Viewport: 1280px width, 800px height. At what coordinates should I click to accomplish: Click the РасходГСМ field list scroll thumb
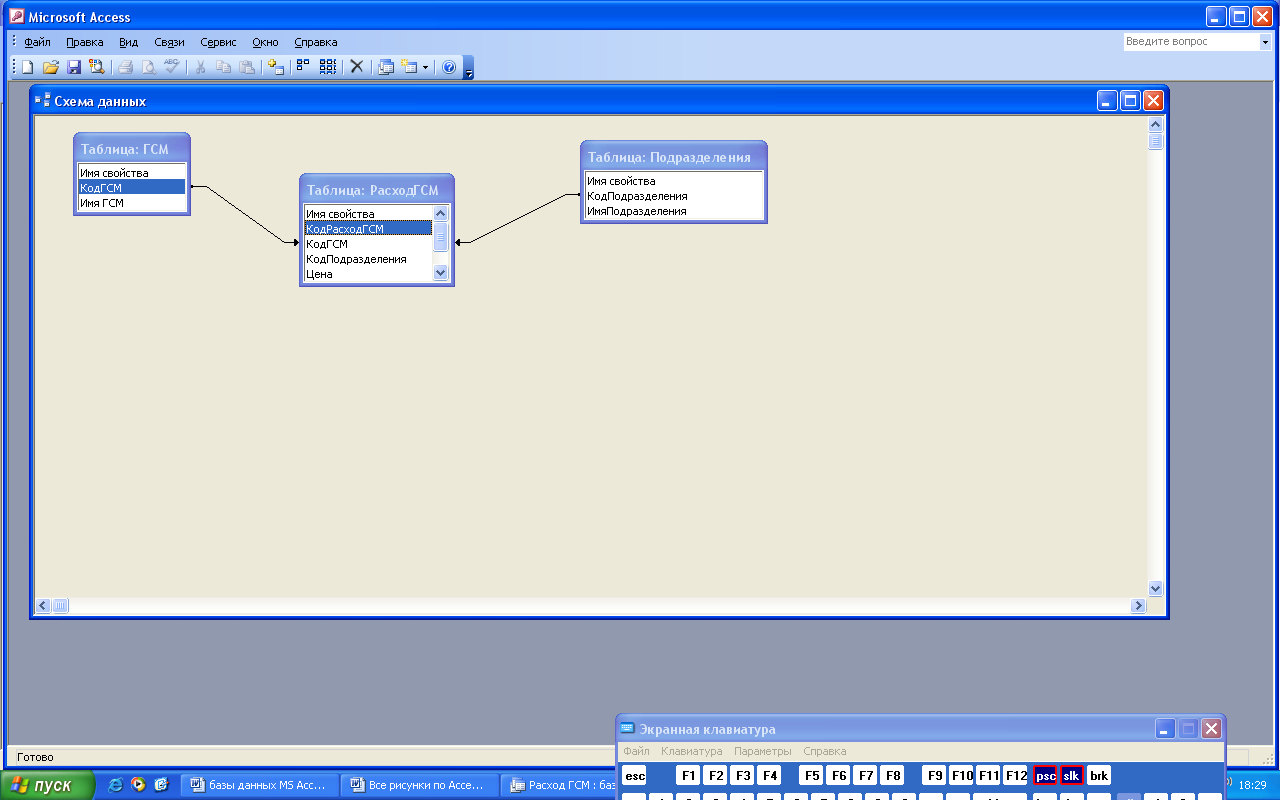coord(441,235)
